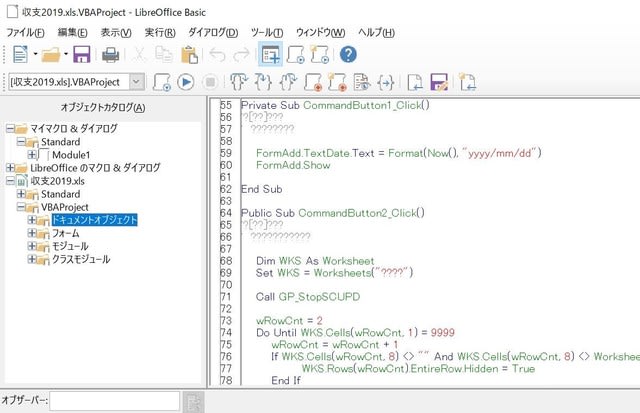Open the Select Module icon
Image resolution: width=640 pixels, height=413 pixels.
coord(320,54)
